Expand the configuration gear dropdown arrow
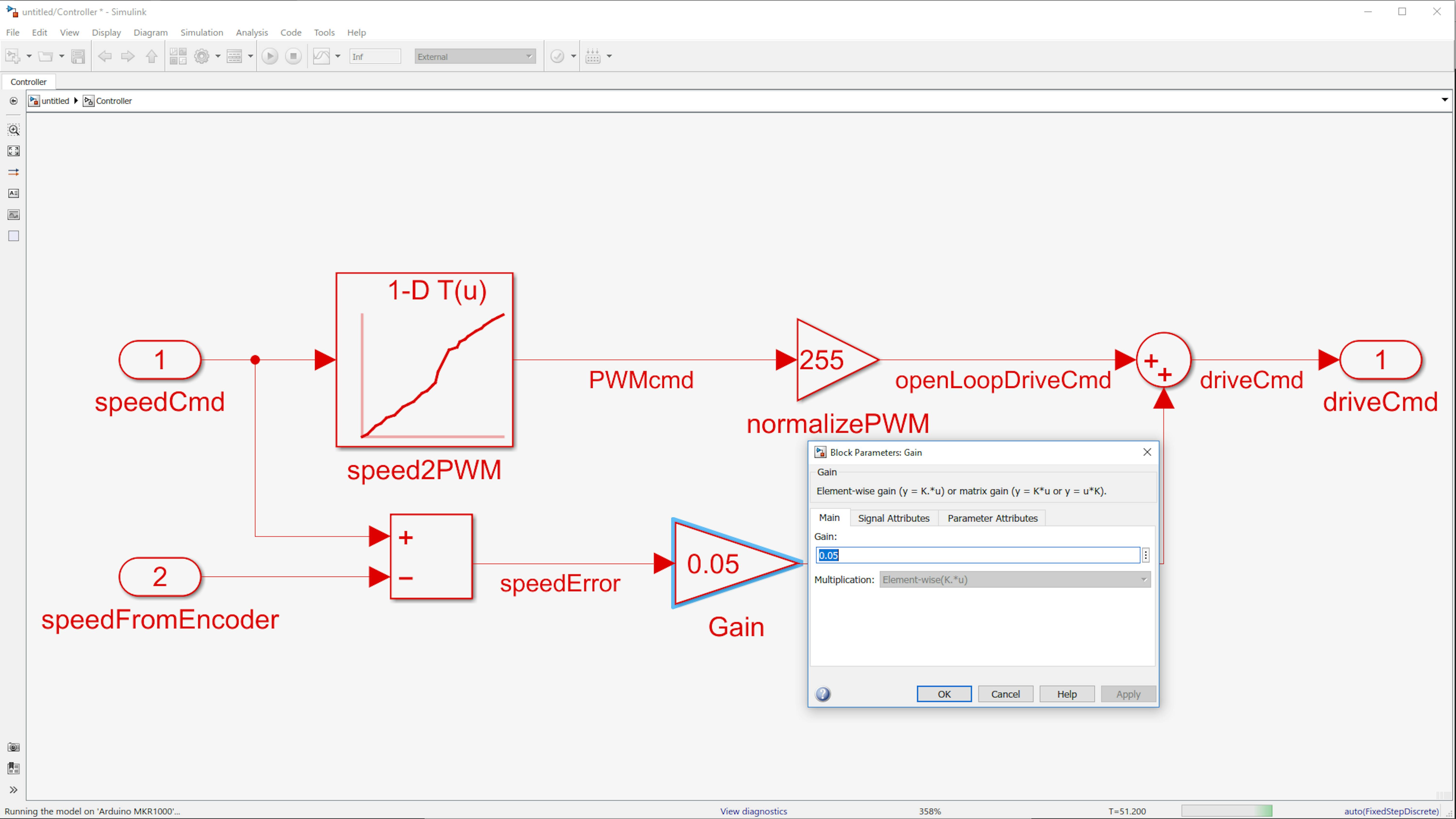Viewport: 1456px width, 819px height. [x=218, y=57]
